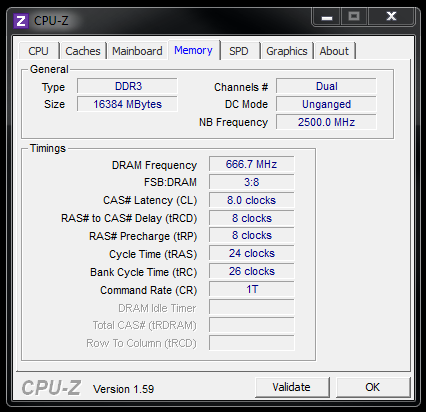Click the "Timings" group heading
426x412 pixels.
pyautogui.click(x=48, y=148)
